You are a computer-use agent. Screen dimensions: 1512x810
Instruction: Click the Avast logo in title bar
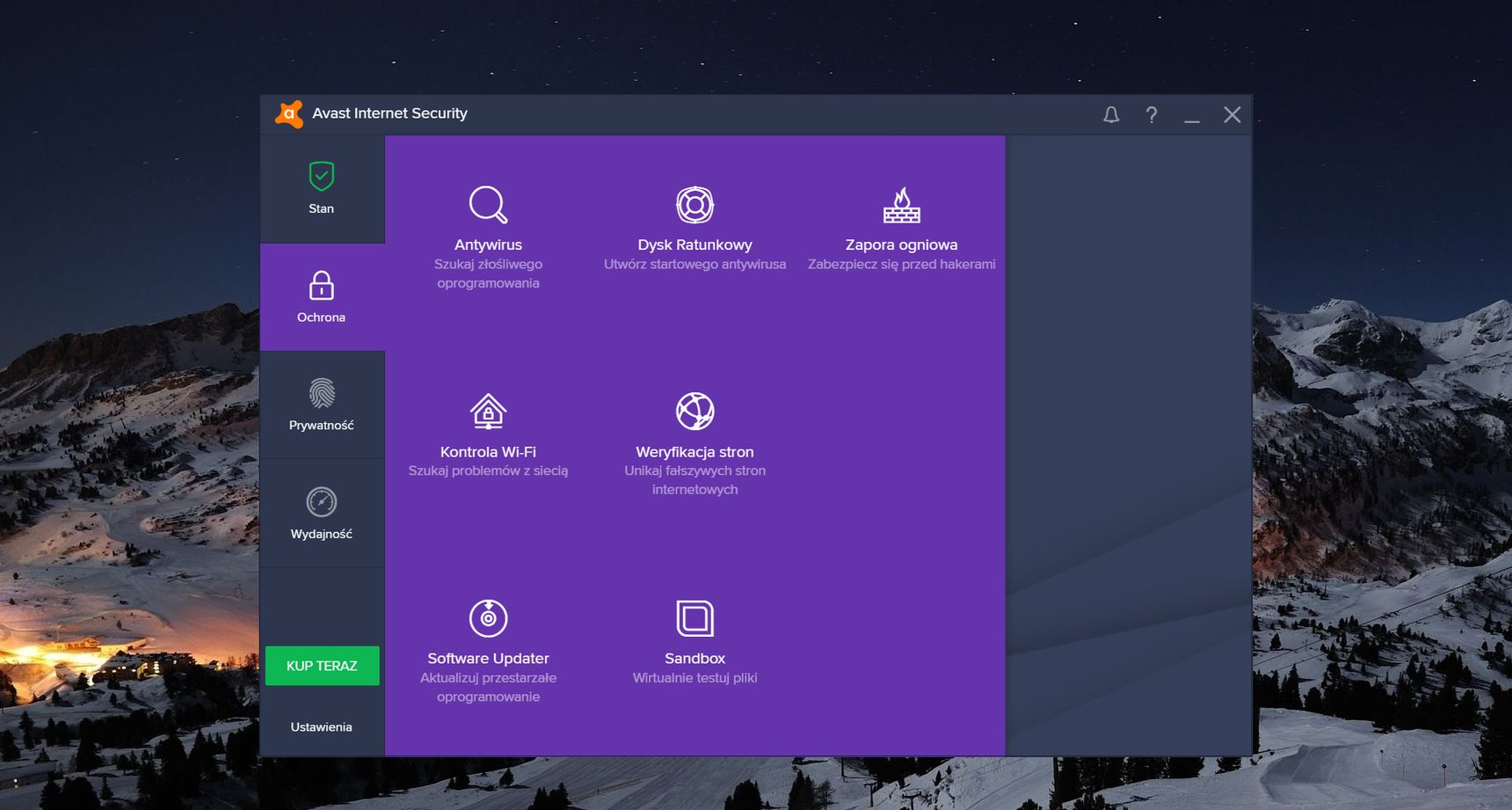coord(289,113)
